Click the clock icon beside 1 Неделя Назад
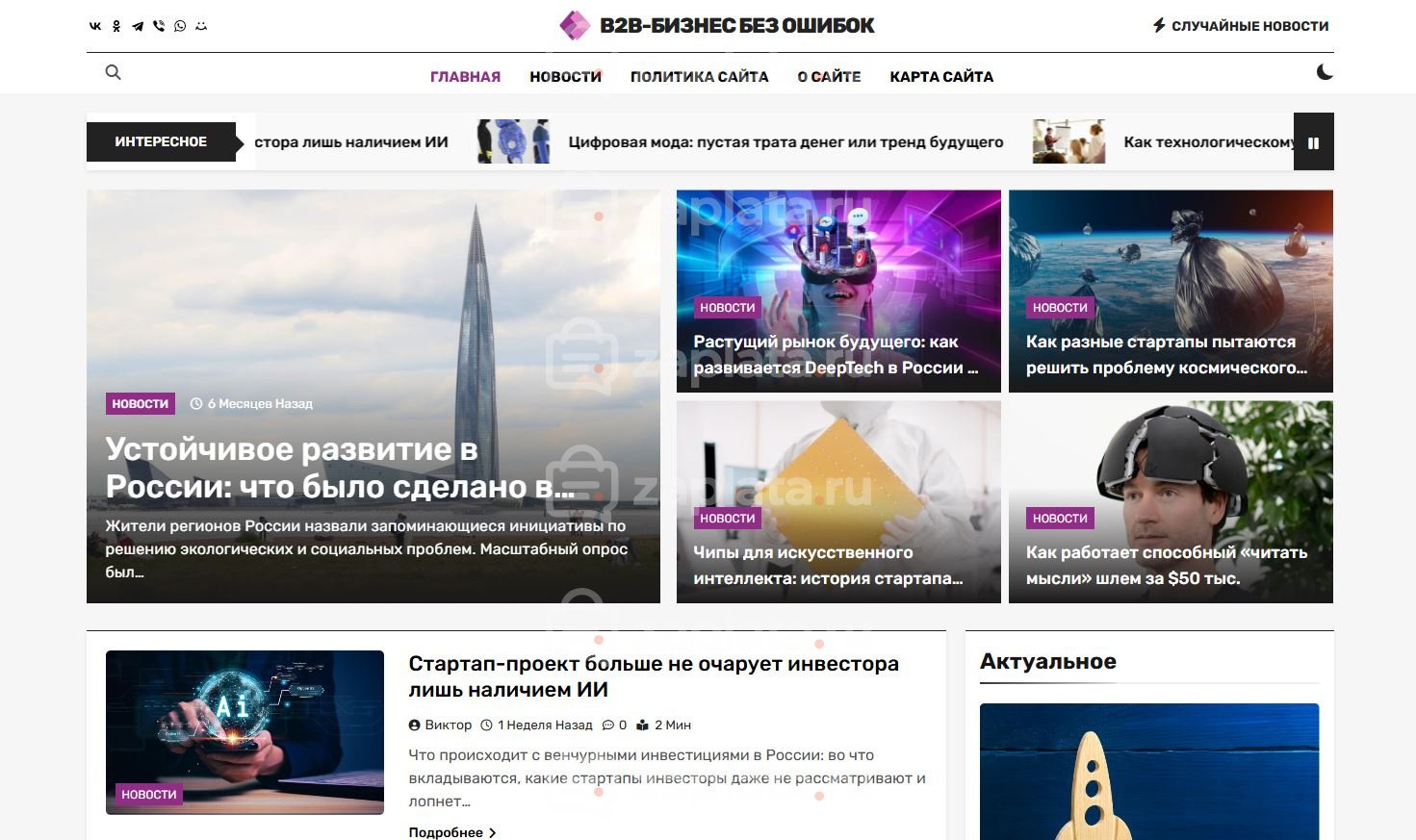This screenshot has width=1416, height=840. coord(486,725)
